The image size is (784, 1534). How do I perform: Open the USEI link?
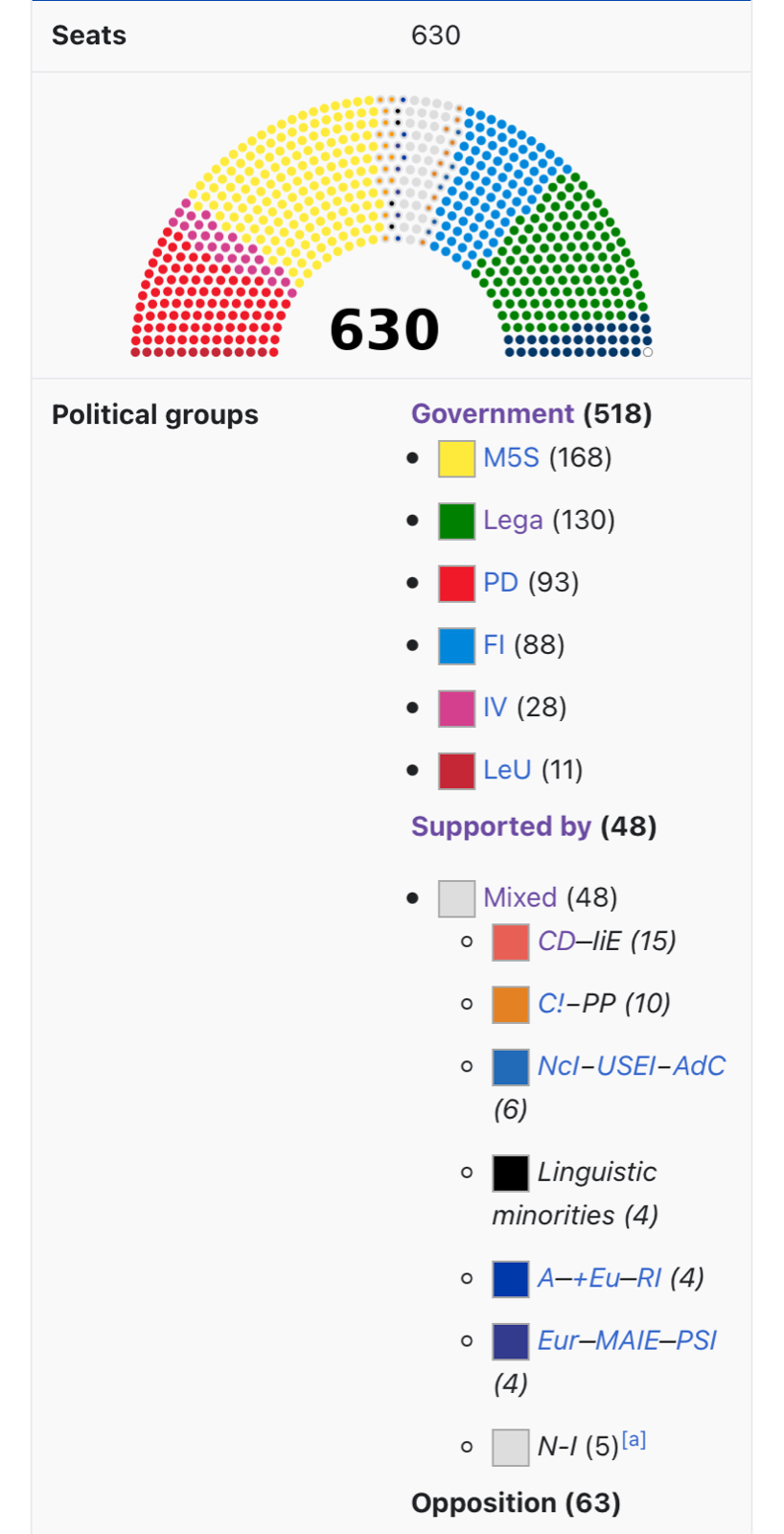point(627,1066)
